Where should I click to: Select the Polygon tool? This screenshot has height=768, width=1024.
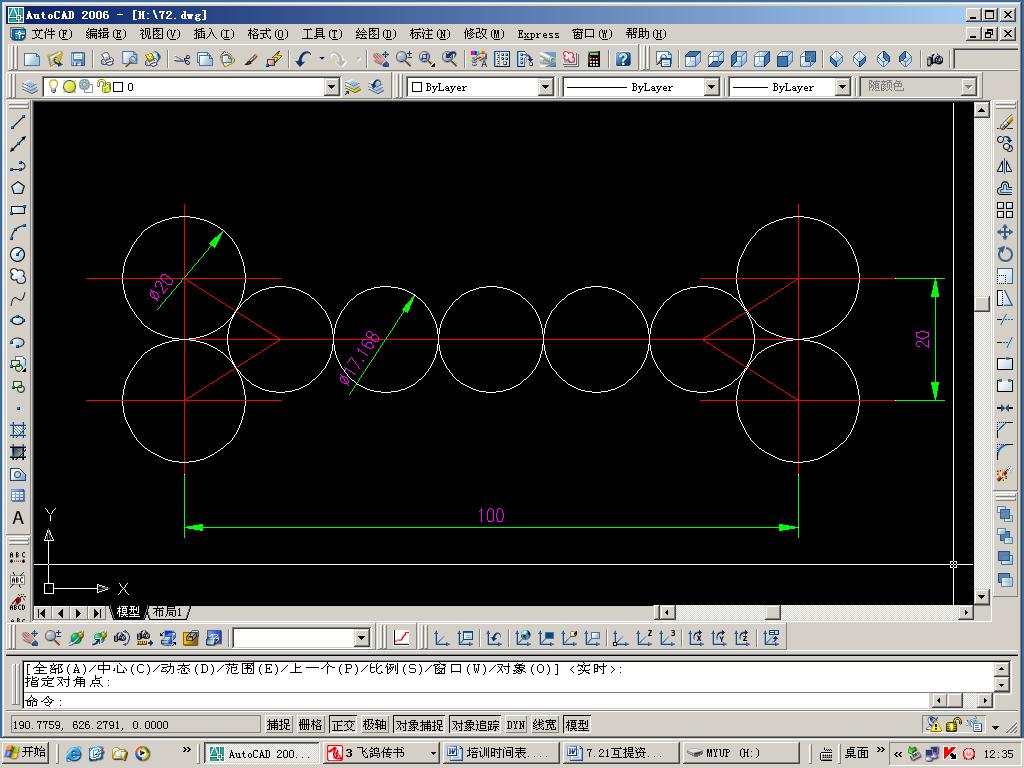18,188
